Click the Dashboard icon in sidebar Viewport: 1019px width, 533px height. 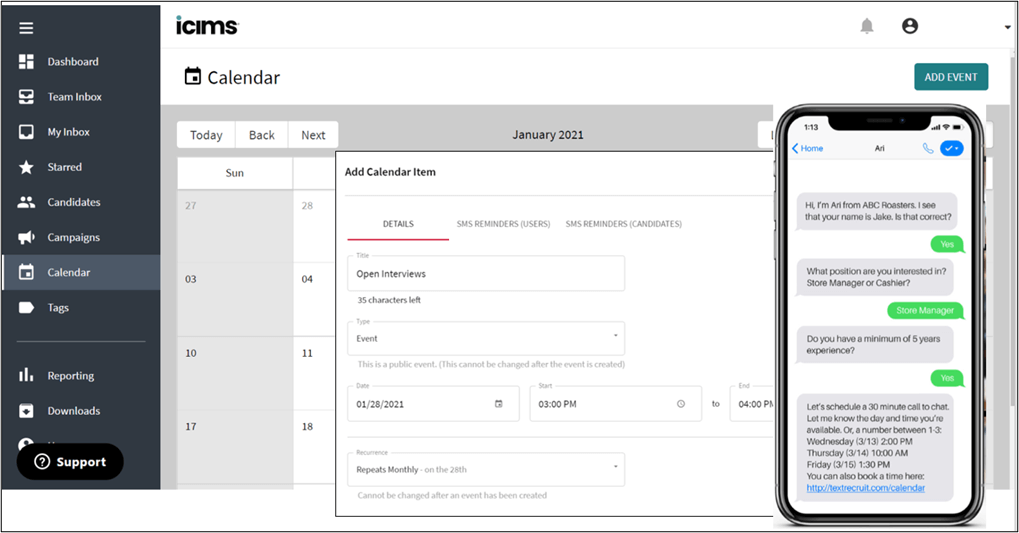[x=27, y=62]
